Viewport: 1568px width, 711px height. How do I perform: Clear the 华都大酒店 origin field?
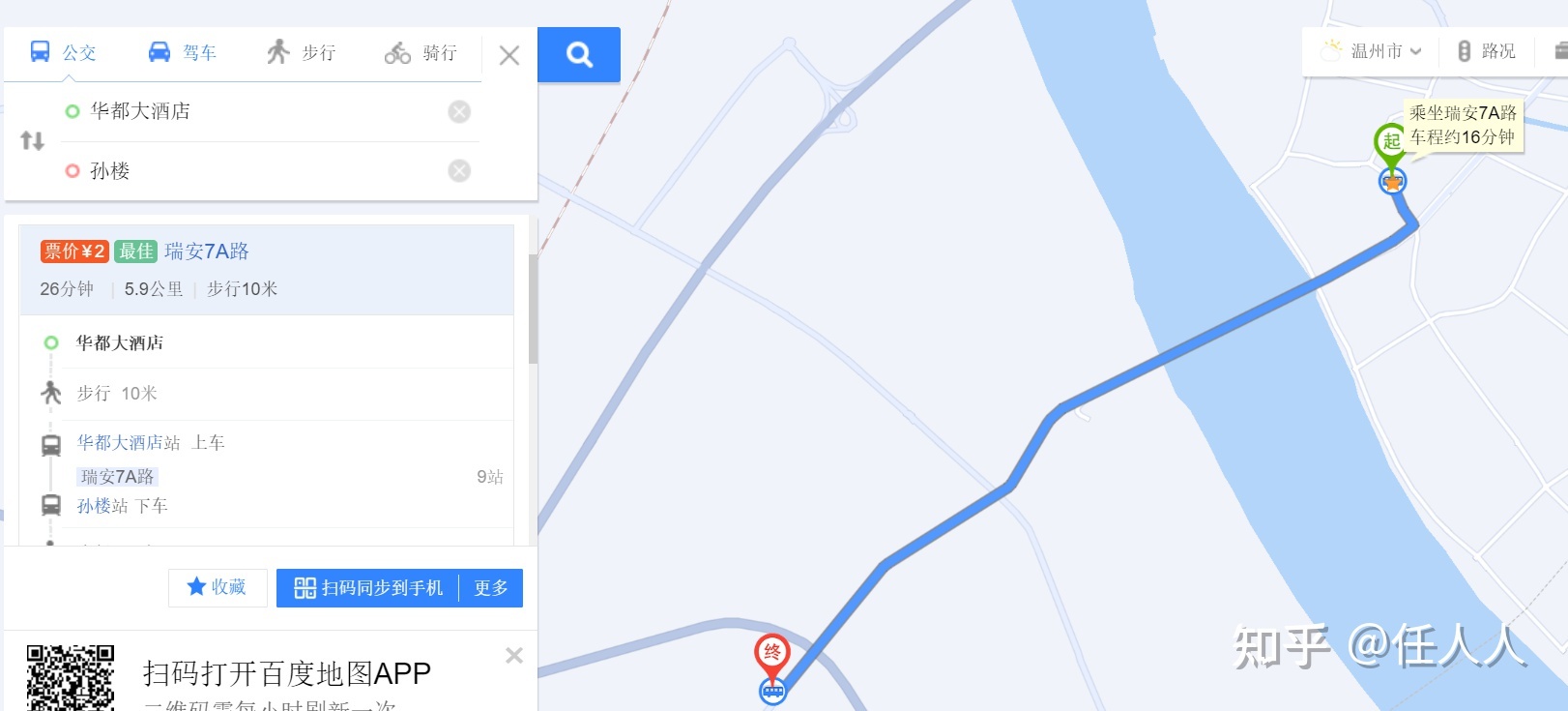tap(459, 111)
